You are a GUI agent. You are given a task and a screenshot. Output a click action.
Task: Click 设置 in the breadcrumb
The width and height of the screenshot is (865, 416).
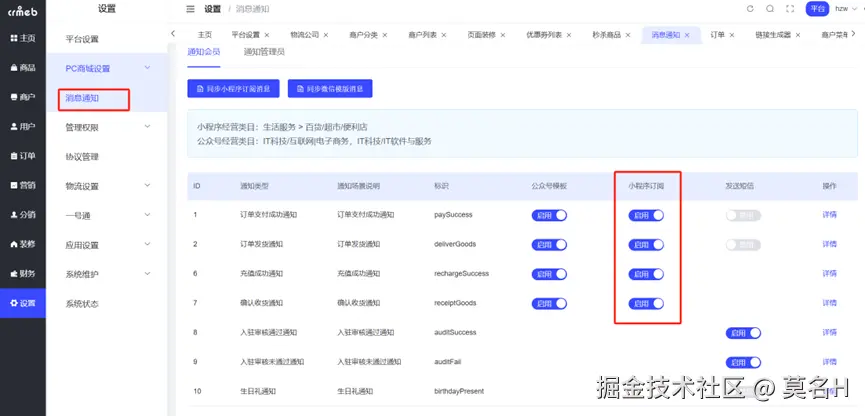click(212, 9)
